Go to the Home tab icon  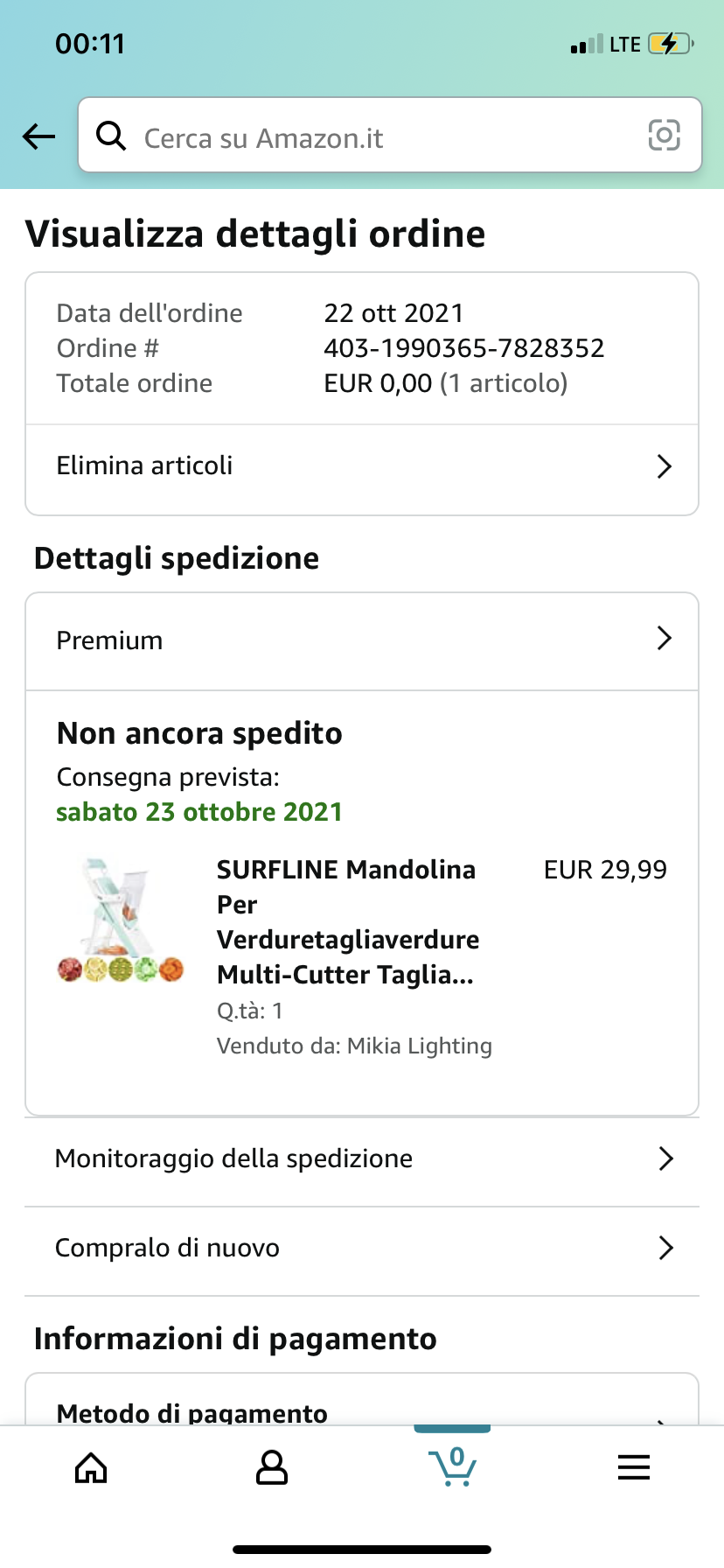pyautogui.click(x=91, y=1467)
